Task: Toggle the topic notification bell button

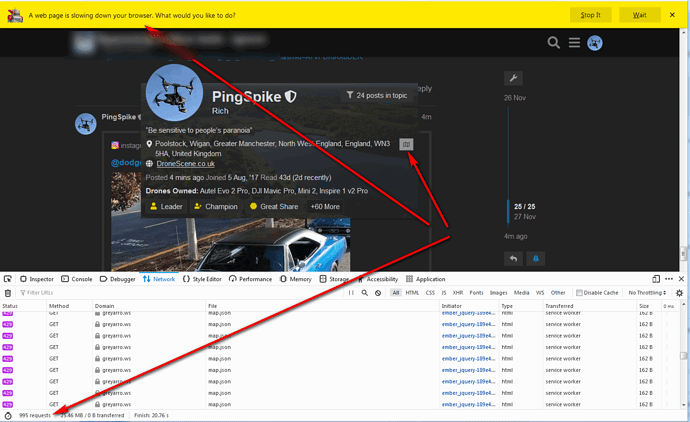Action: pos(536,258)
